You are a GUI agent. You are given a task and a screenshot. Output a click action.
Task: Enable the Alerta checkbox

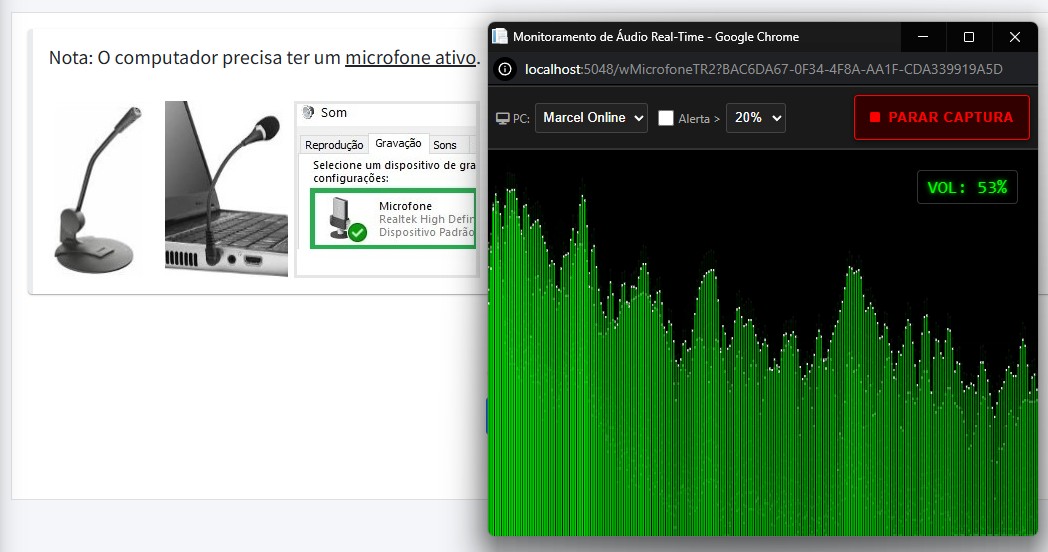click(666, 118)
